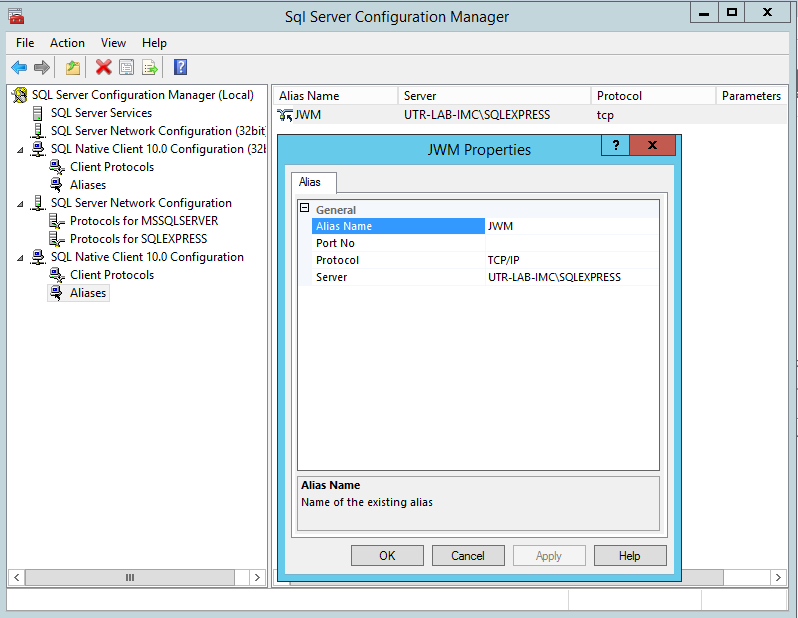
Task: Click the SQL Server Network Configuration node icon
Action: click(38, 203)
